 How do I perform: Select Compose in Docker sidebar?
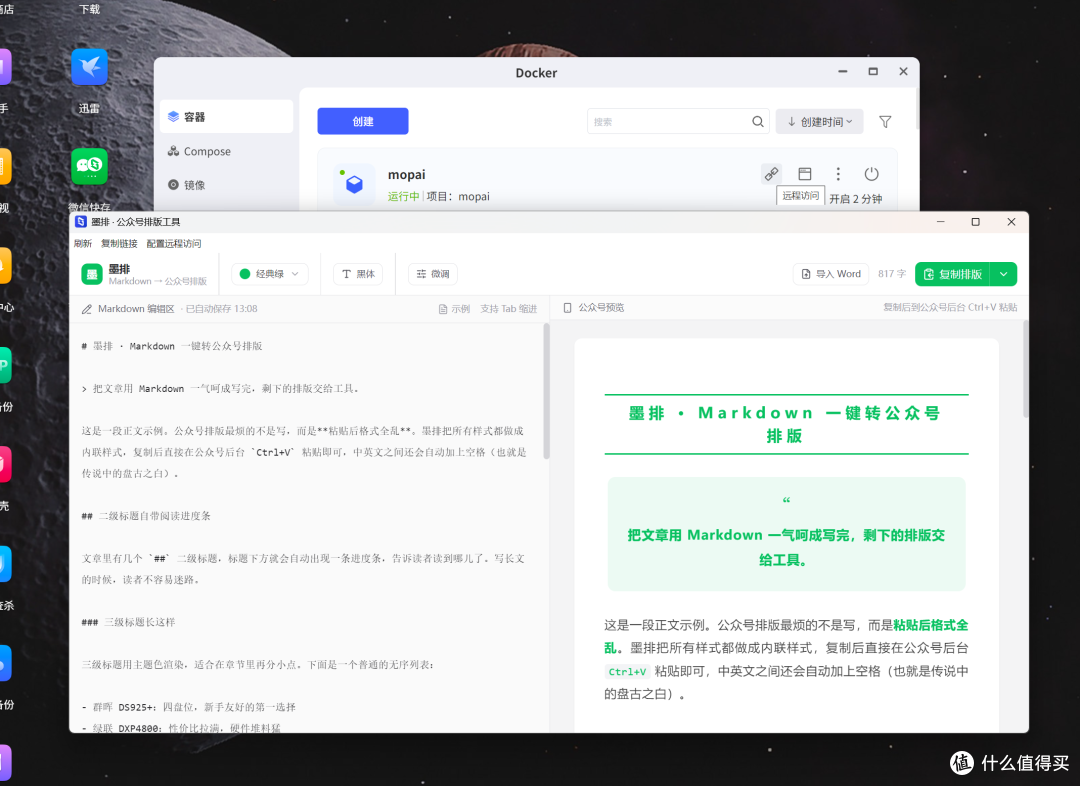coord(226,151)
